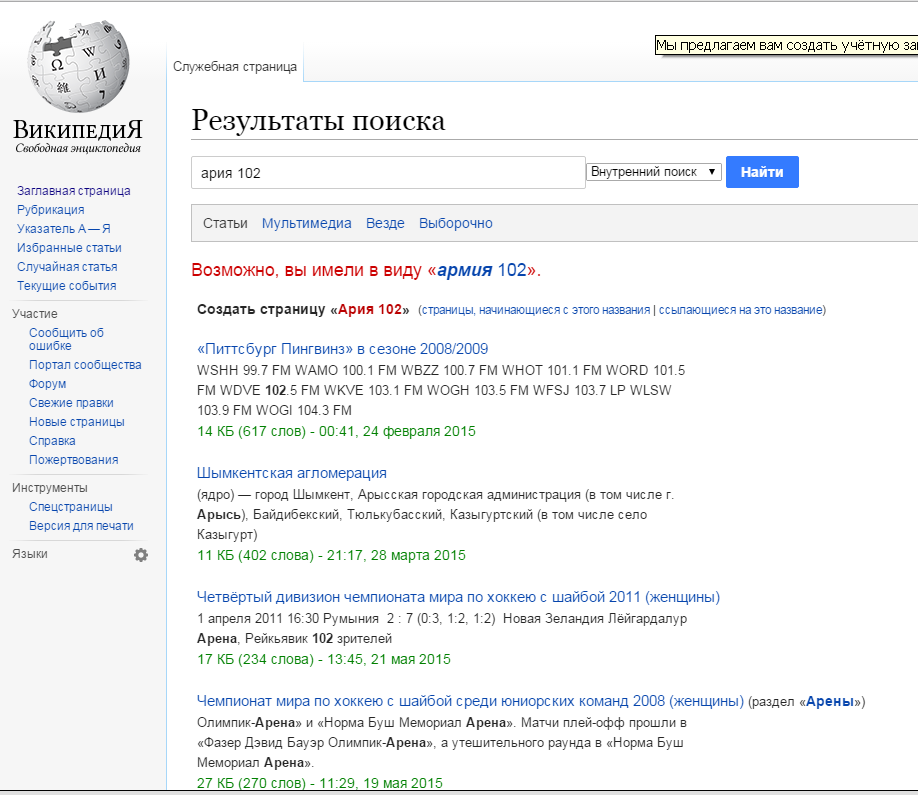Image resolution: width=918 pixels, height=795 pixels.
Task: Open the Служебная страница tab
Action: tap(235, 67)
